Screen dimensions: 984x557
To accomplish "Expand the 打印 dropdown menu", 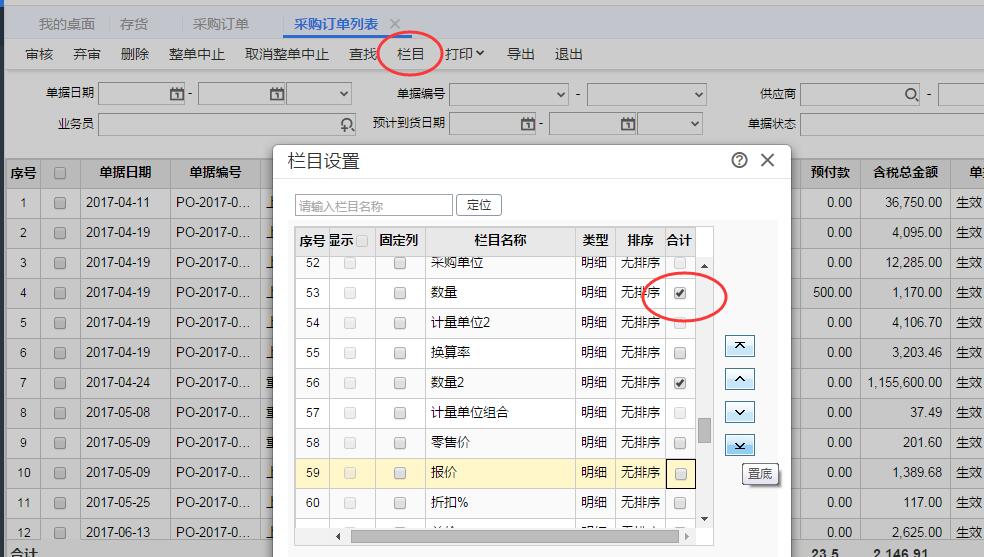I will (465, 54).
